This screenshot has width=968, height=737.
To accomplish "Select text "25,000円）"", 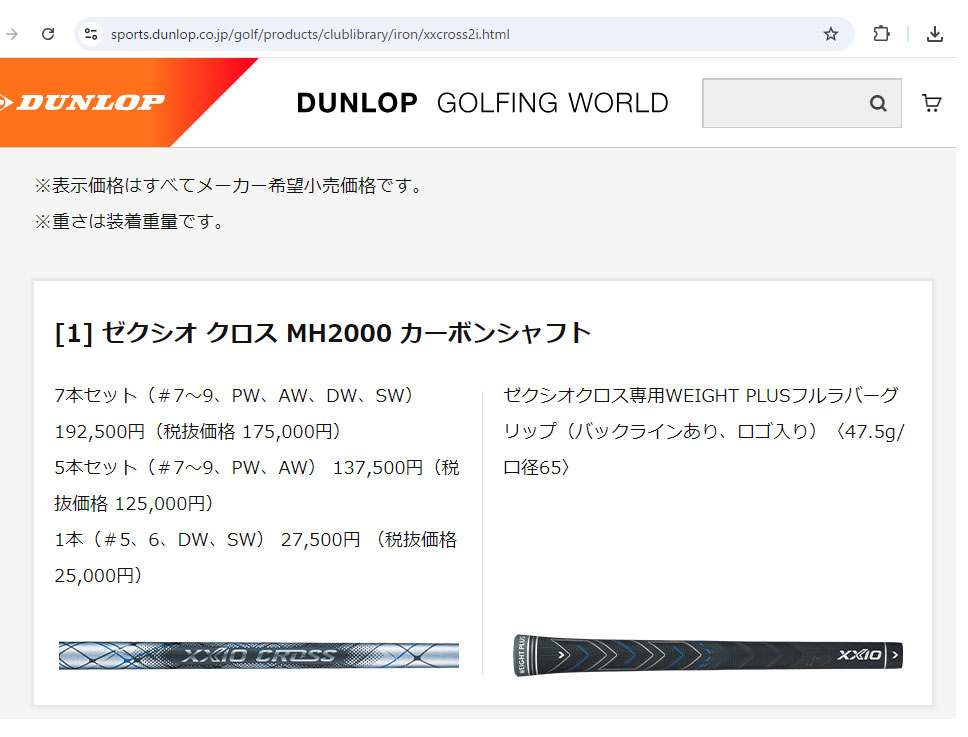I will pyautogui.click(x=98, y=575).
